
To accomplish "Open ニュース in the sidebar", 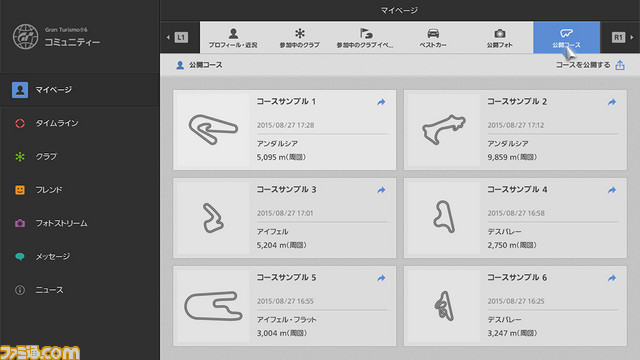I will point(80,290).
